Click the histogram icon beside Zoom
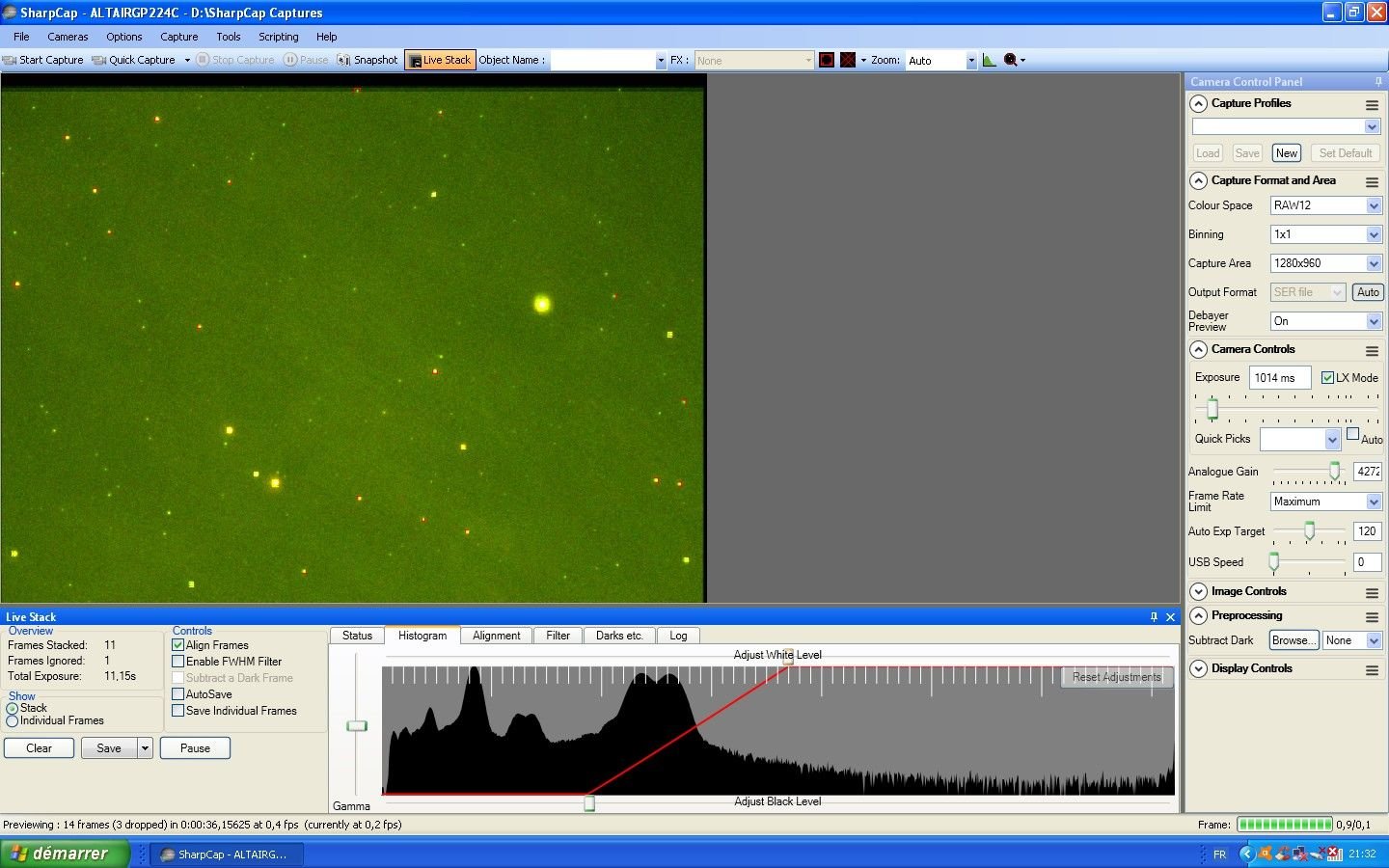 [989, 60]
